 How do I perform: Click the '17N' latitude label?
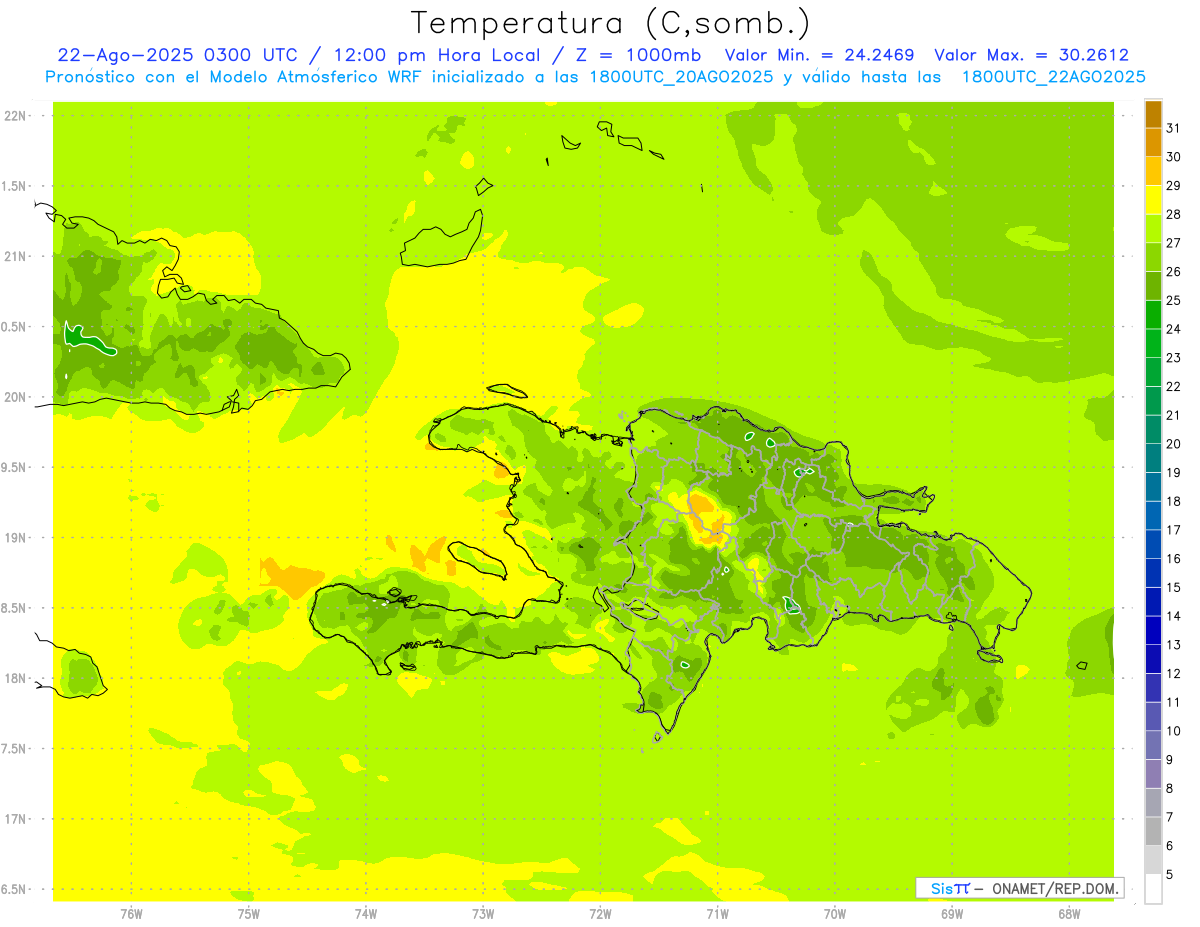click(14, 819)
